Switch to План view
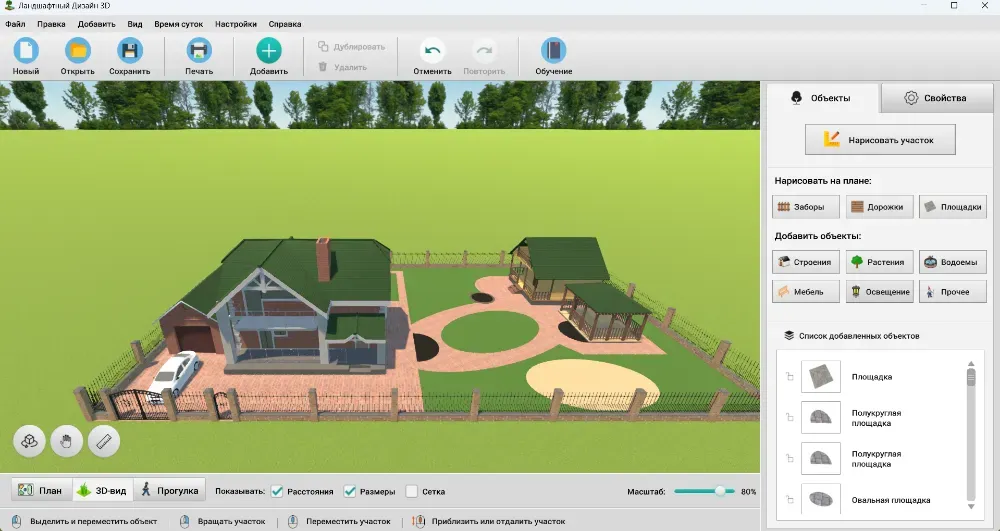The image size is (1000, 531). (41, 490)
